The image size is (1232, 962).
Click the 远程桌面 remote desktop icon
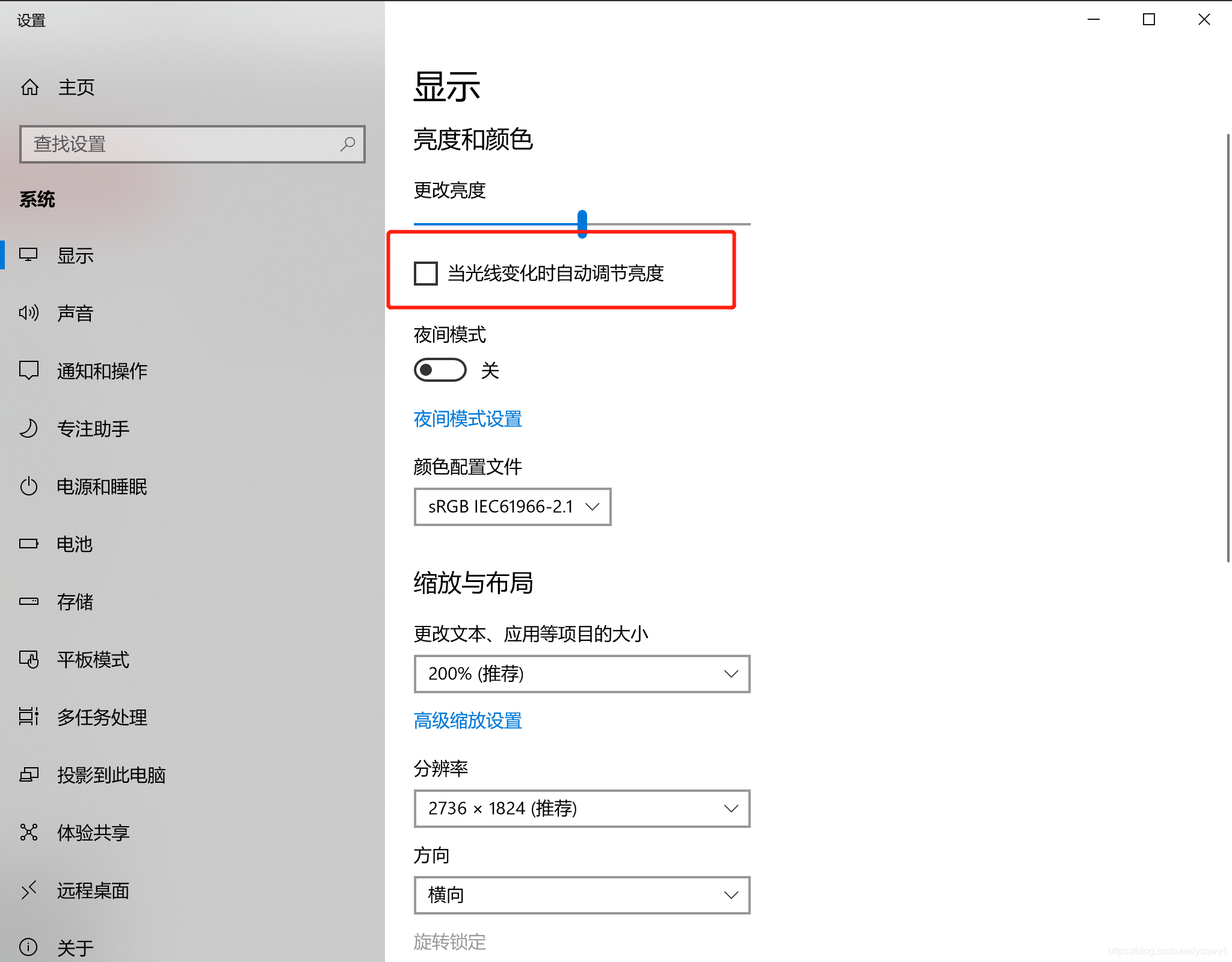pos(28,890)
